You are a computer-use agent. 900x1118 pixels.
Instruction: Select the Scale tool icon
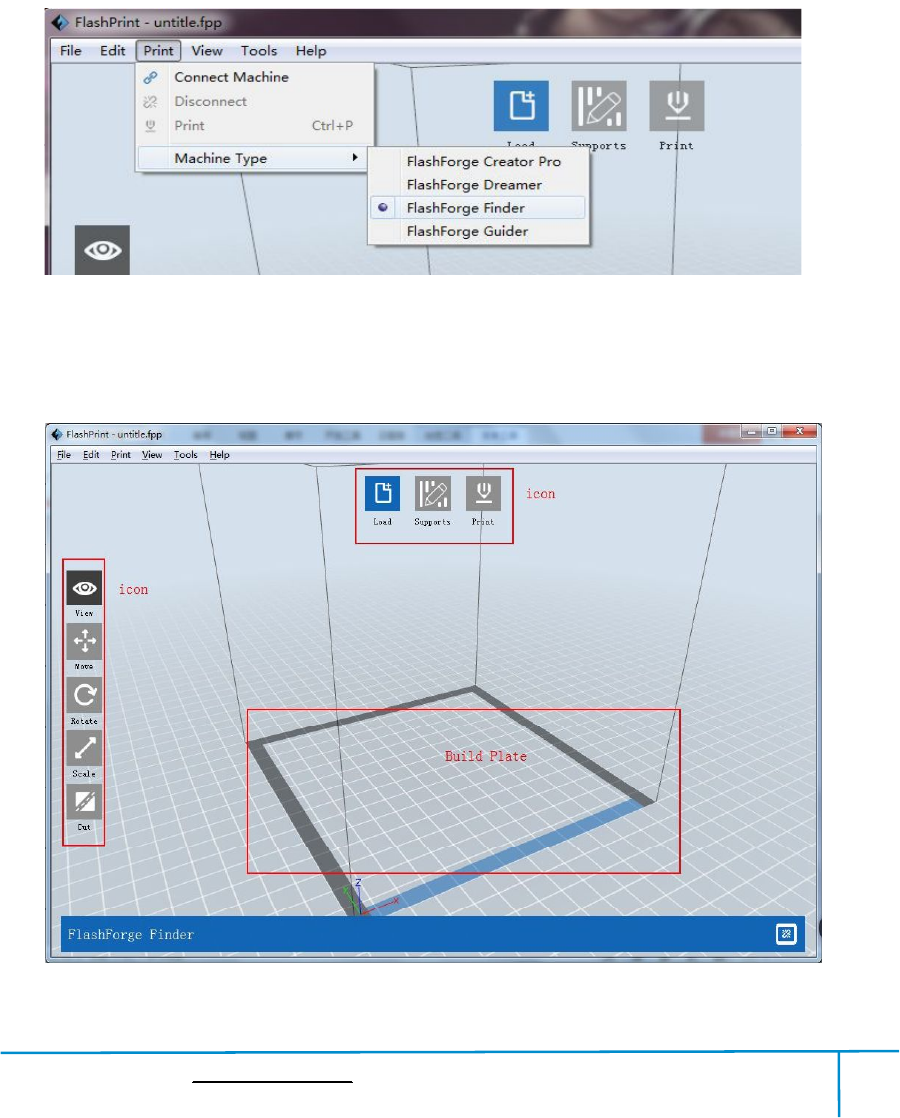tap(84, 748)
